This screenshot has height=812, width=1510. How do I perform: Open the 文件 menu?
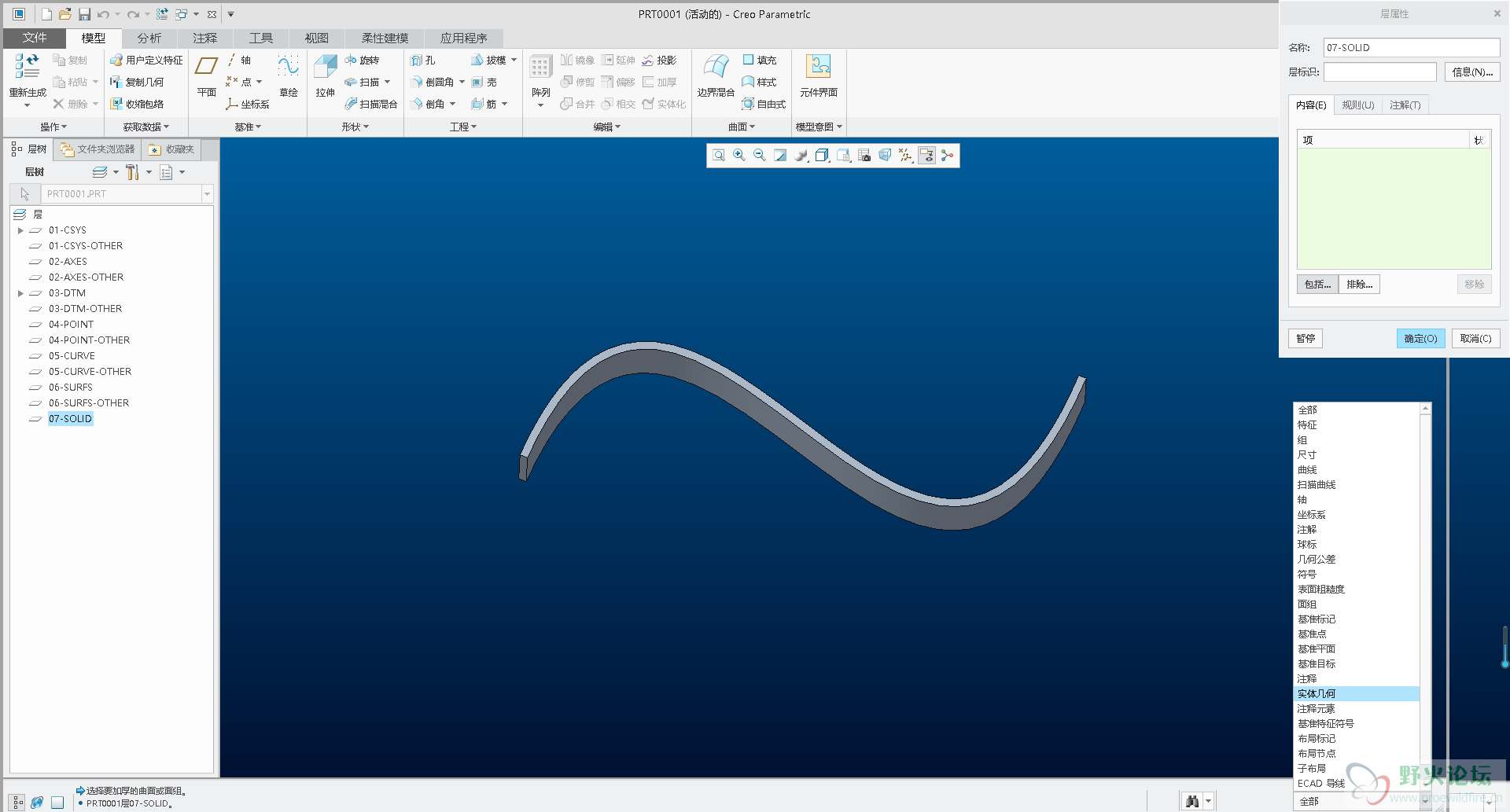coord(35,38)
